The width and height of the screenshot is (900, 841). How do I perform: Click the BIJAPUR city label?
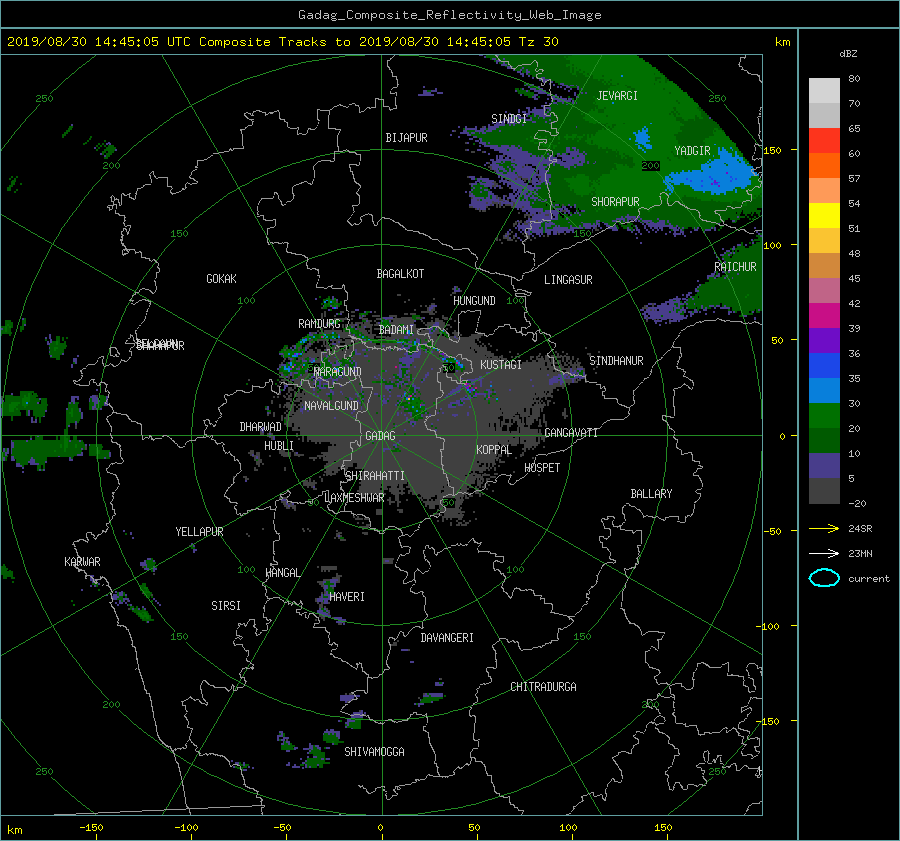click(406, 138)
